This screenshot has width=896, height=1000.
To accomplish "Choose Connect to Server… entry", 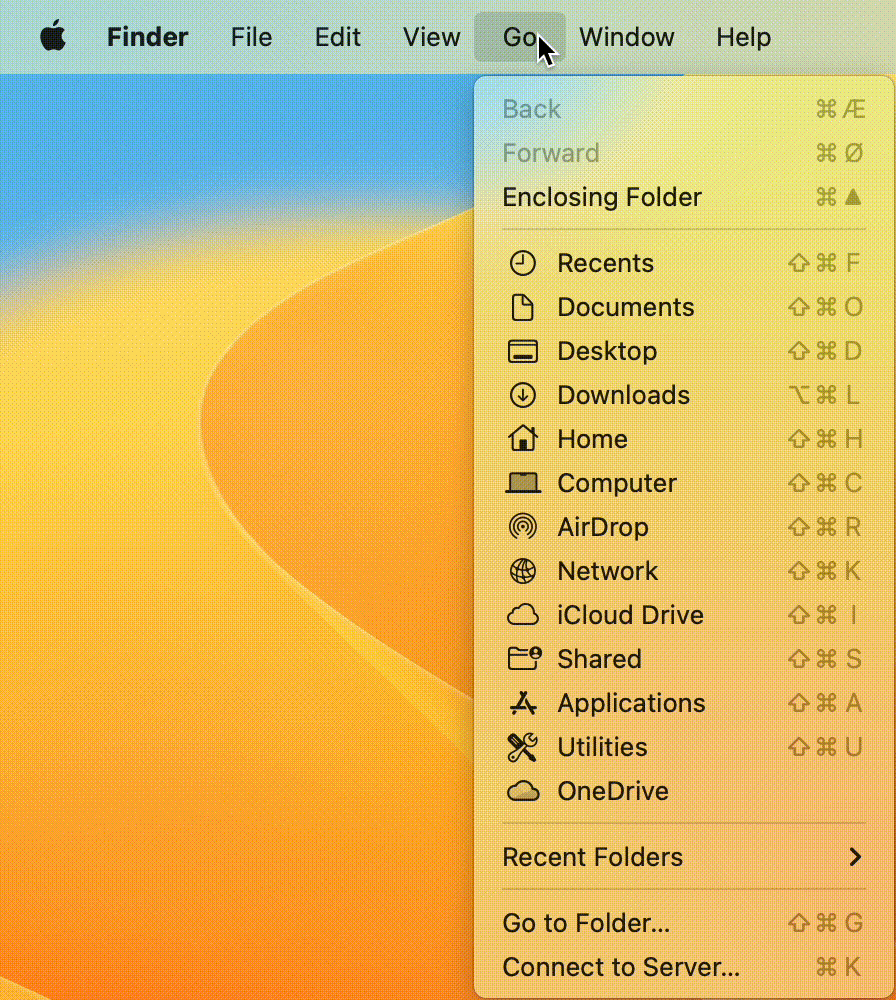I will tap(621, 967).
